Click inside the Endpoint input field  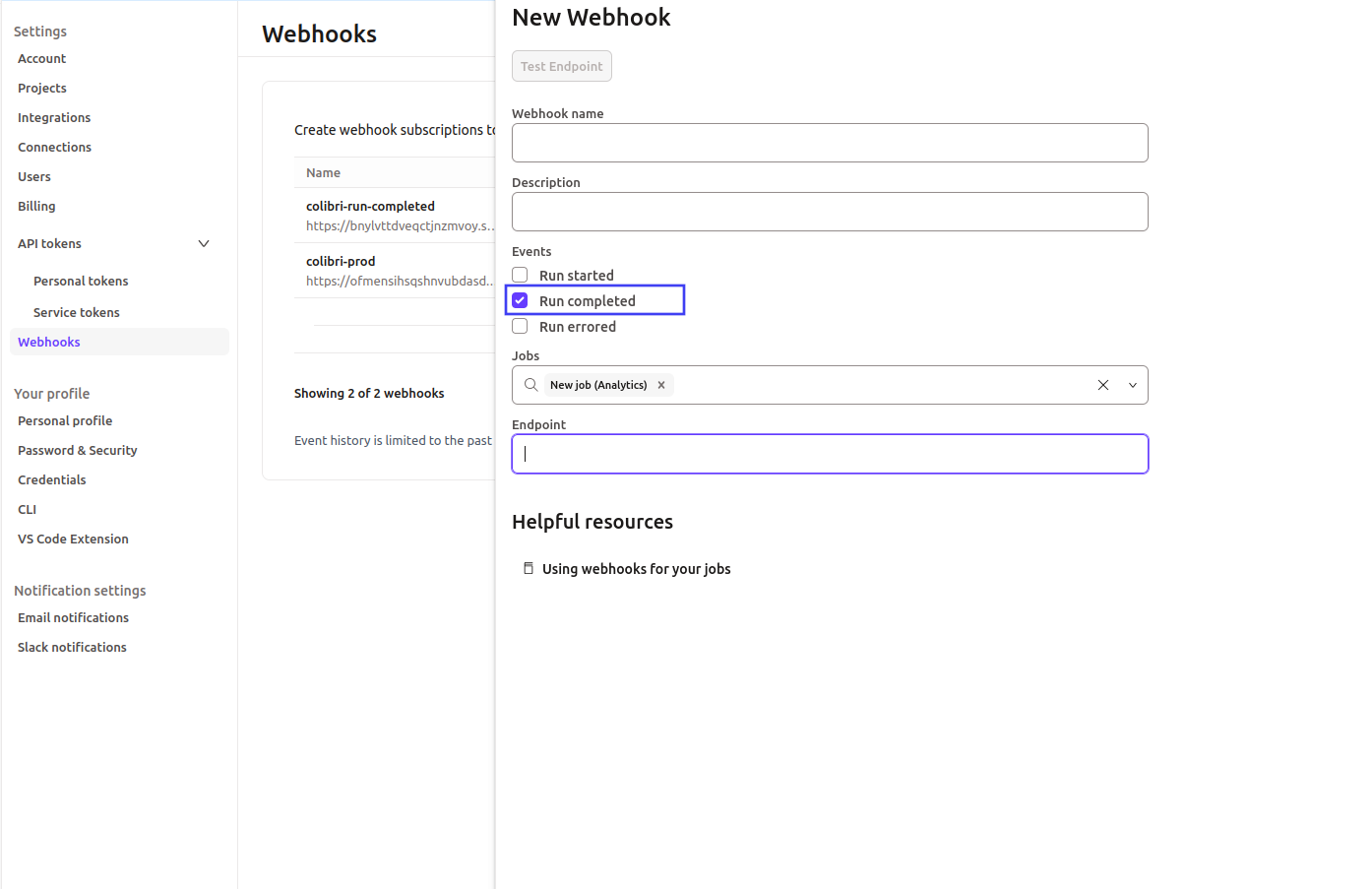pyautogui.click(x=829, y=454)
